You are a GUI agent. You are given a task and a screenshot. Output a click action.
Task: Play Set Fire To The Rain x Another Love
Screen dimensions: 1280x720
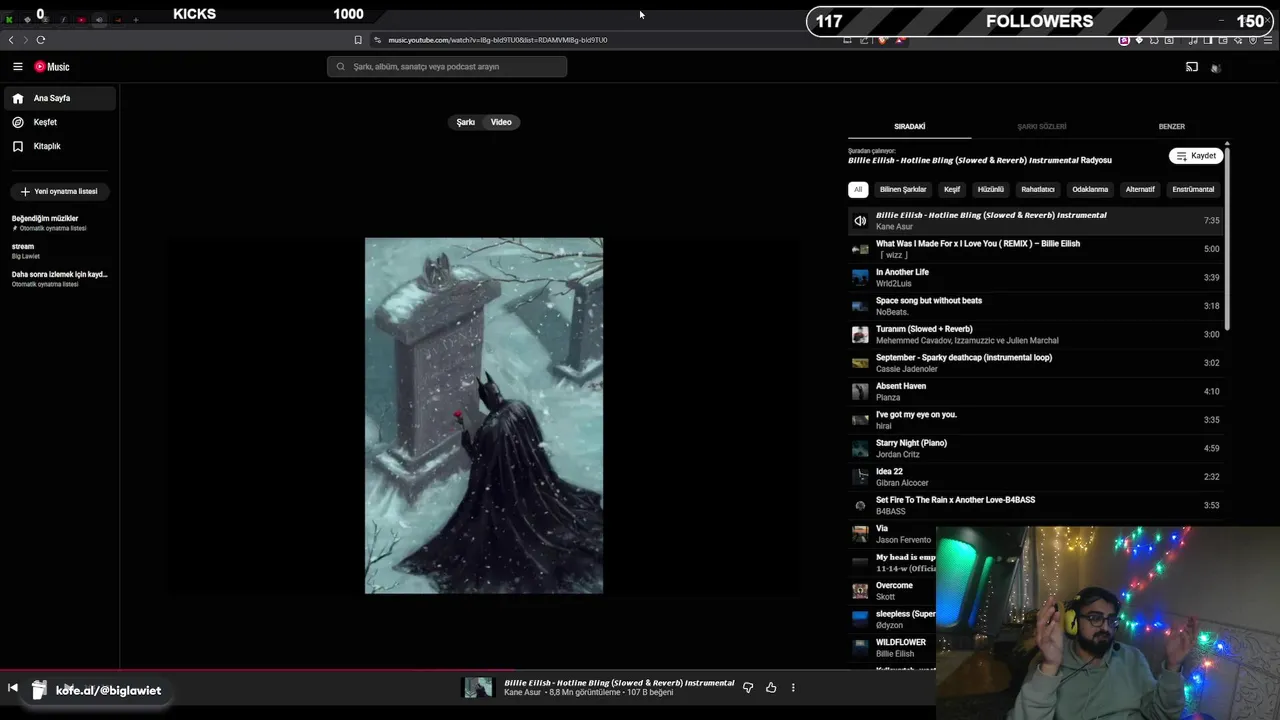(x=1035, y=506)
